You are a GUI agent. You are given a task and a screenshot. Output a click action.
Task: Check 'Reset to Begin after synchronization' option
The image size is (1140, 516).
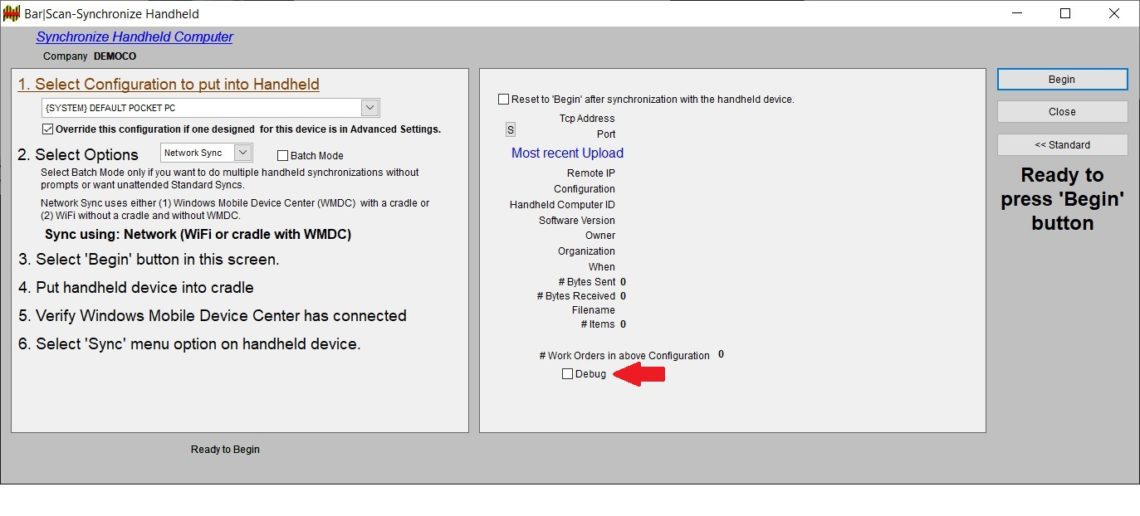pyautogui.click(x=503, y=99)
